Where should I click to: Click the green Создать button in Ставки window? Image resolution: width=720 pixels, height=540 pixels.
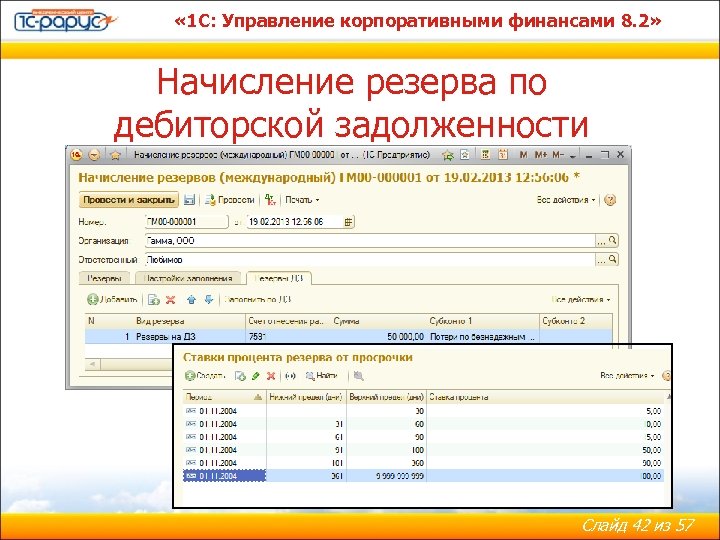tap(205, 376)
